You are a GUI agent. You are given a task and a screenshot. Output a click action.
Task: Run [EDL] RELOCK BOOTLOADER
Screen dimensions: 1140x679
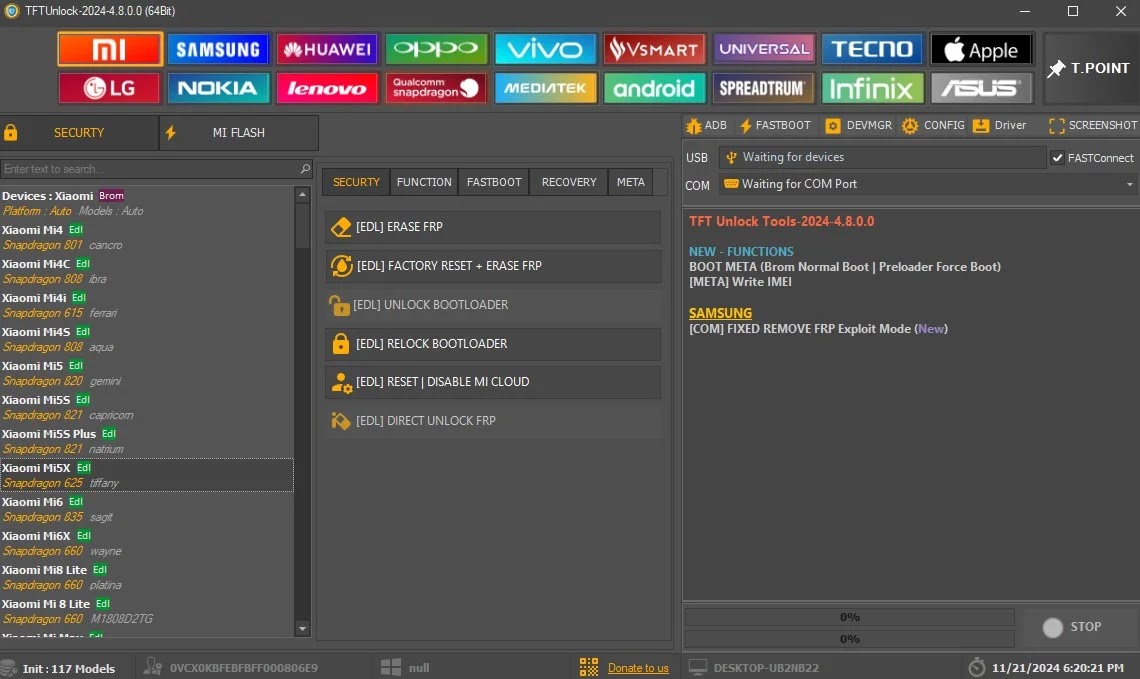pos(493,343)
